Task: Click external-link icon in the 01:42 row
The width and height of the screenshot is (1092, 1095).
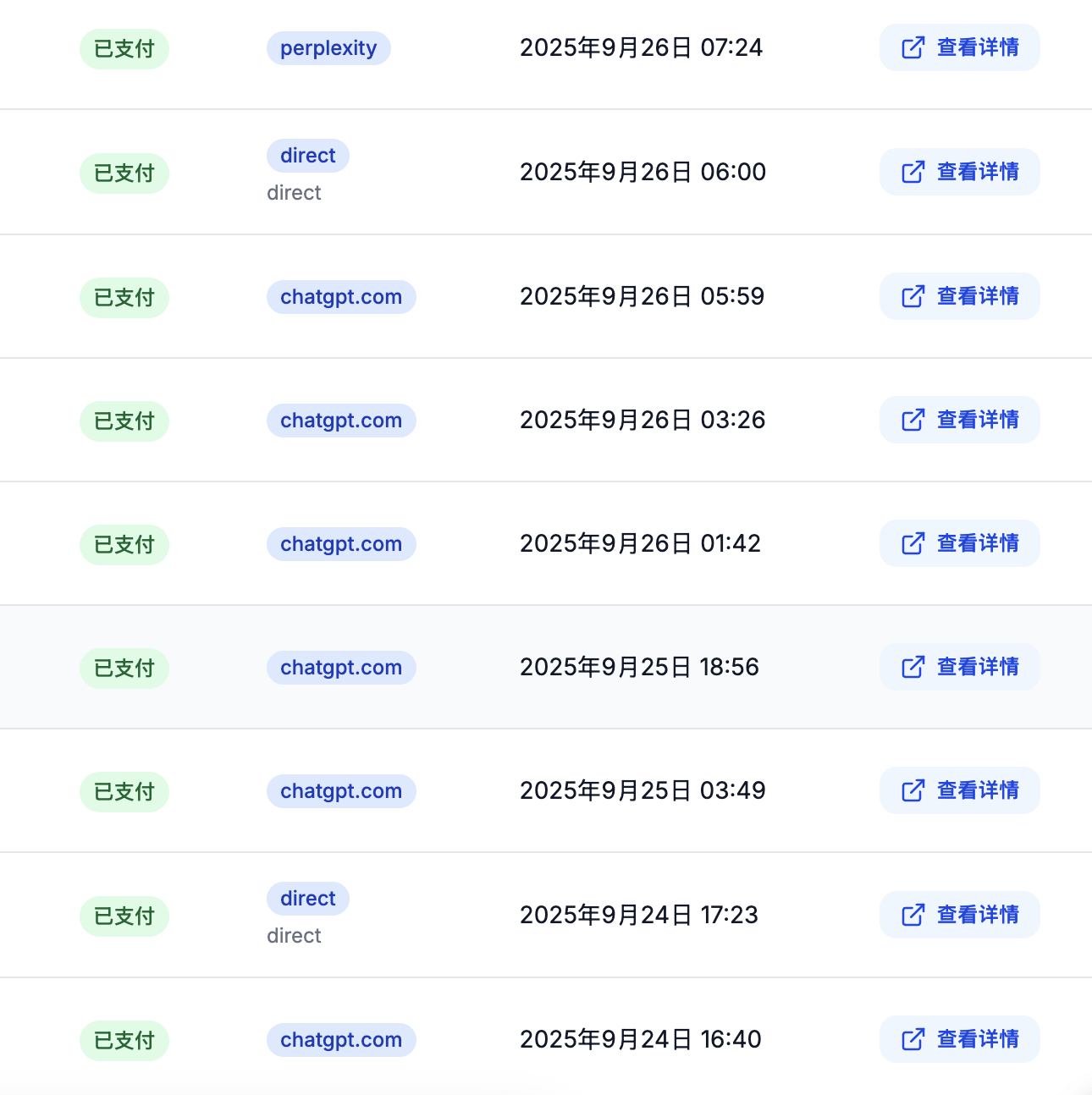Action: click(913, 543)
